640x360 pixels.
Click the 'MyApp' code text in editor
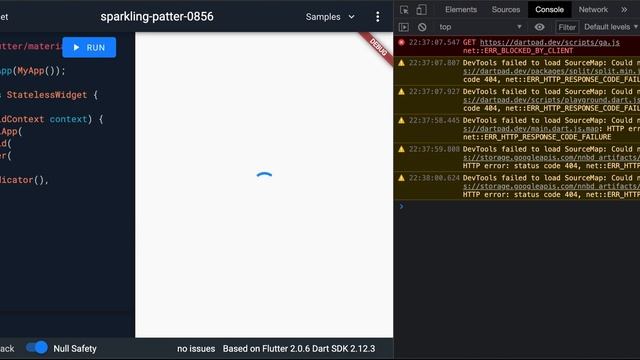(31, 71)
